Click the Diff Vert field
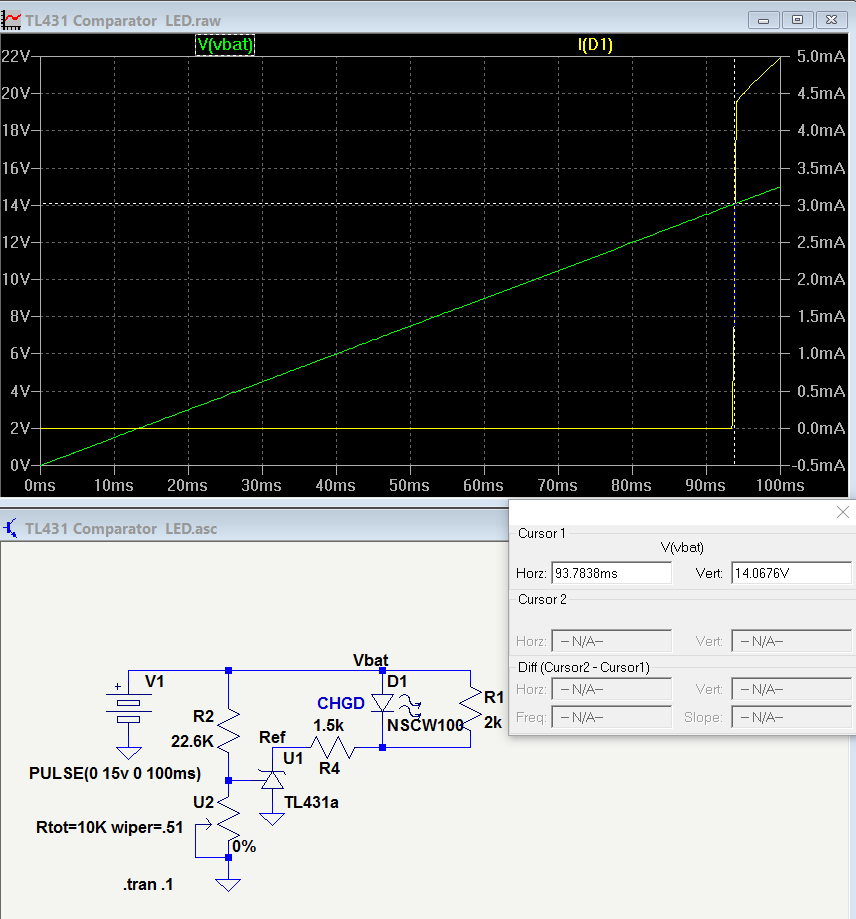The image size is (856, 919). pyautogui.click(x=791, y=689)
